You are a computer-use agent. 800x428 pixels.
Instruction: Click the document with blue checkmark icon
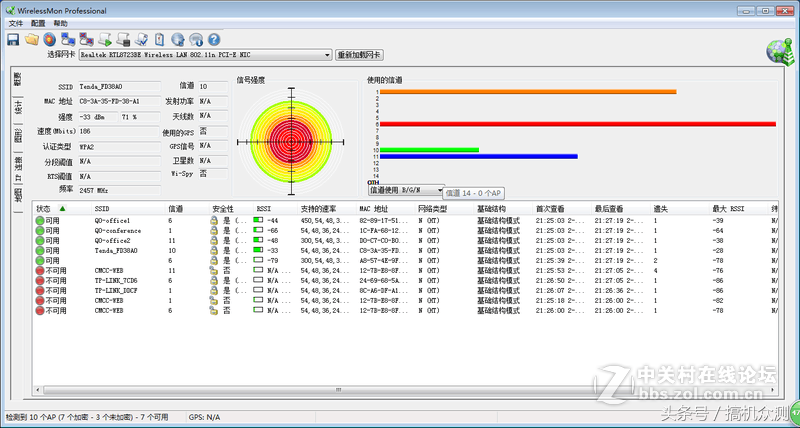pyautogui.click(x=141, y=39)
